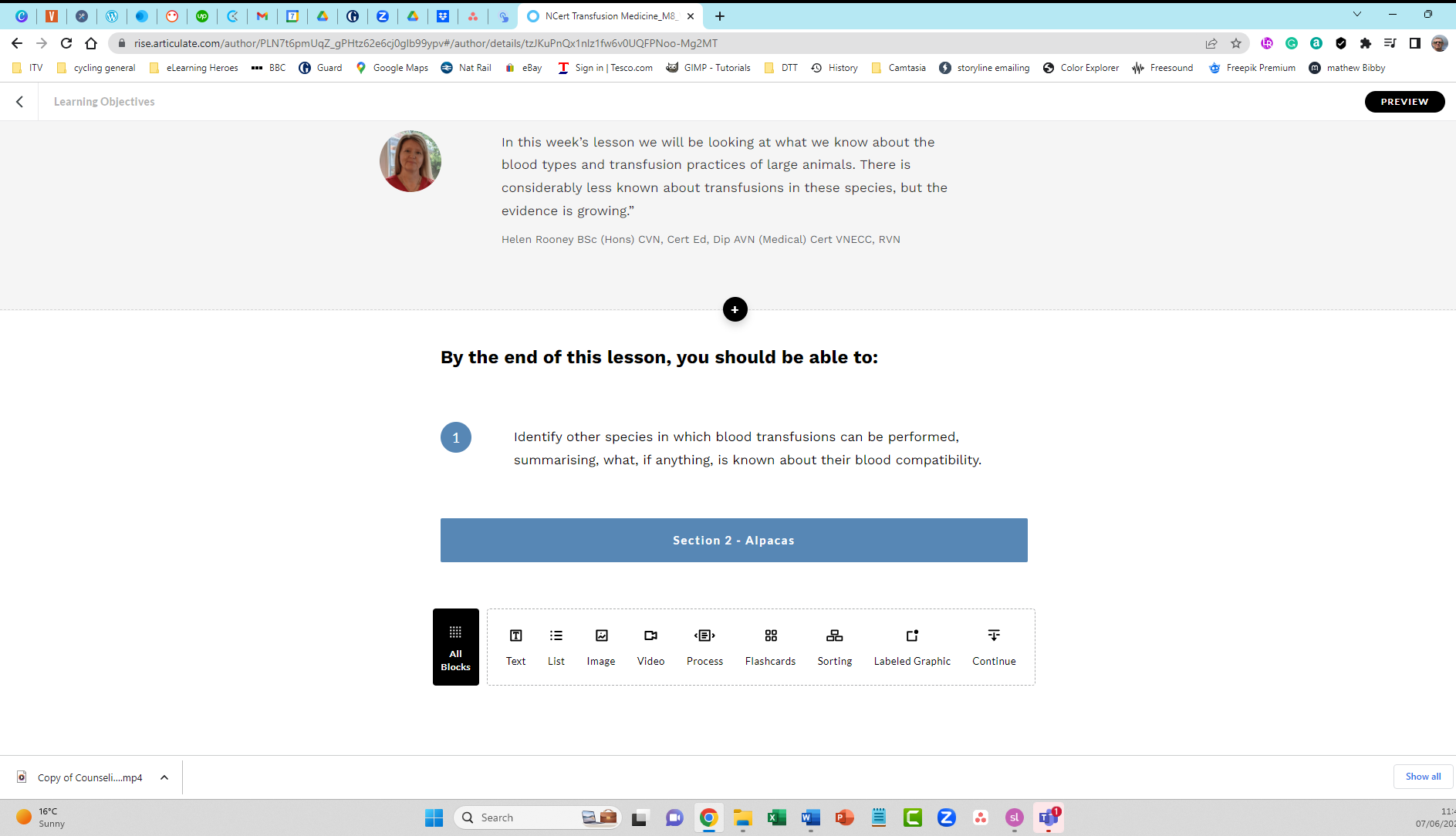Add a Text block
This screenshot has width=1456, height=836.
[x=515, y=647]
